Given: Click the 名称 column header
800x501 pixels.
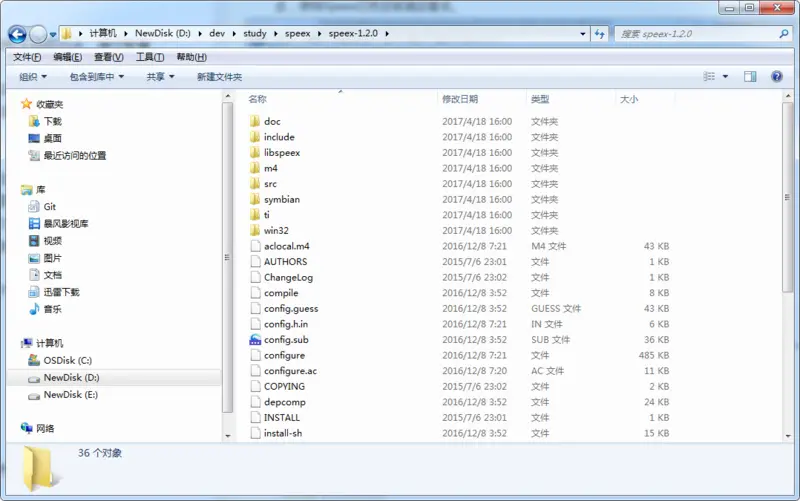Looking at the screenshot, I should [x=258, y=99].
